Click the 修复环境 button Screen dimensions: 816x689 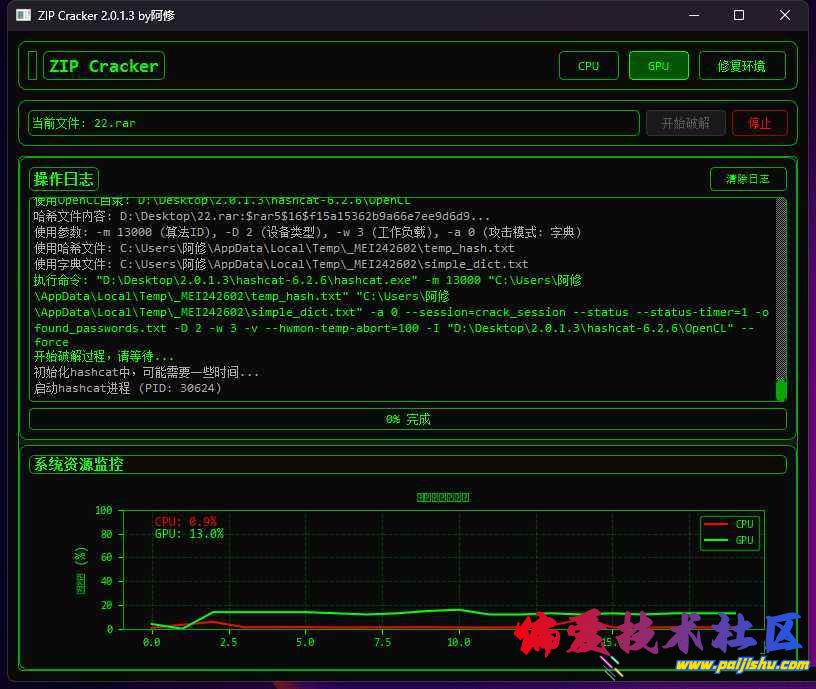point(741,66)
